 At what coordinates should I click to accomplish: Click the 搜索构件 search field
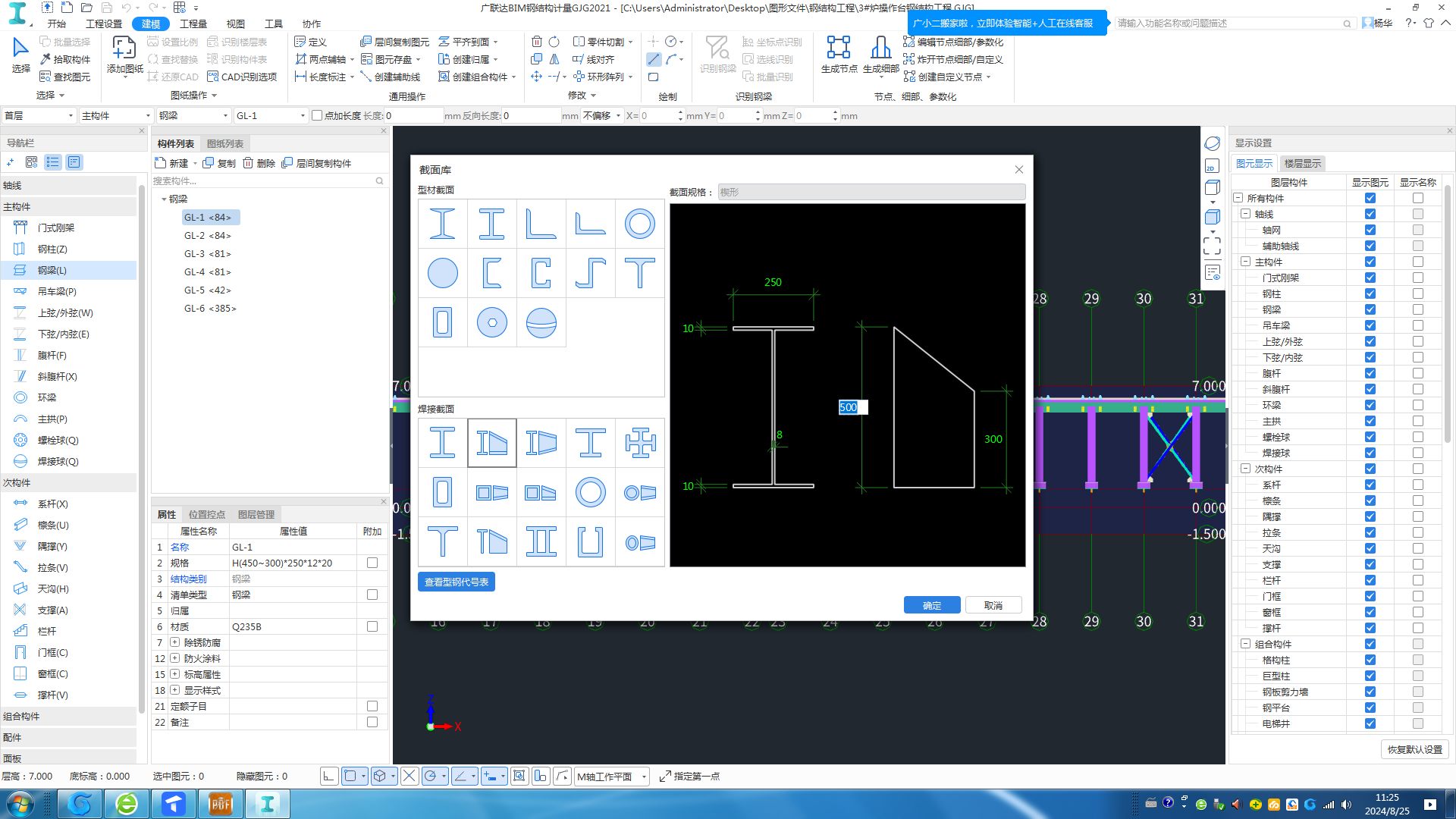point(269,181)
